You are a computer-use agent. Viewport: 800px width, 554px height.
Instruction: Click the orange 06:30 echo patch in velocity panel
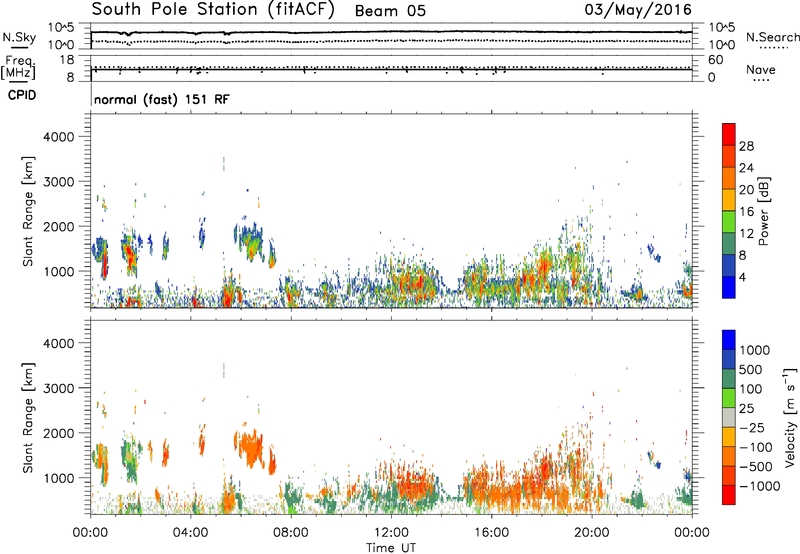tap(250, 446)
